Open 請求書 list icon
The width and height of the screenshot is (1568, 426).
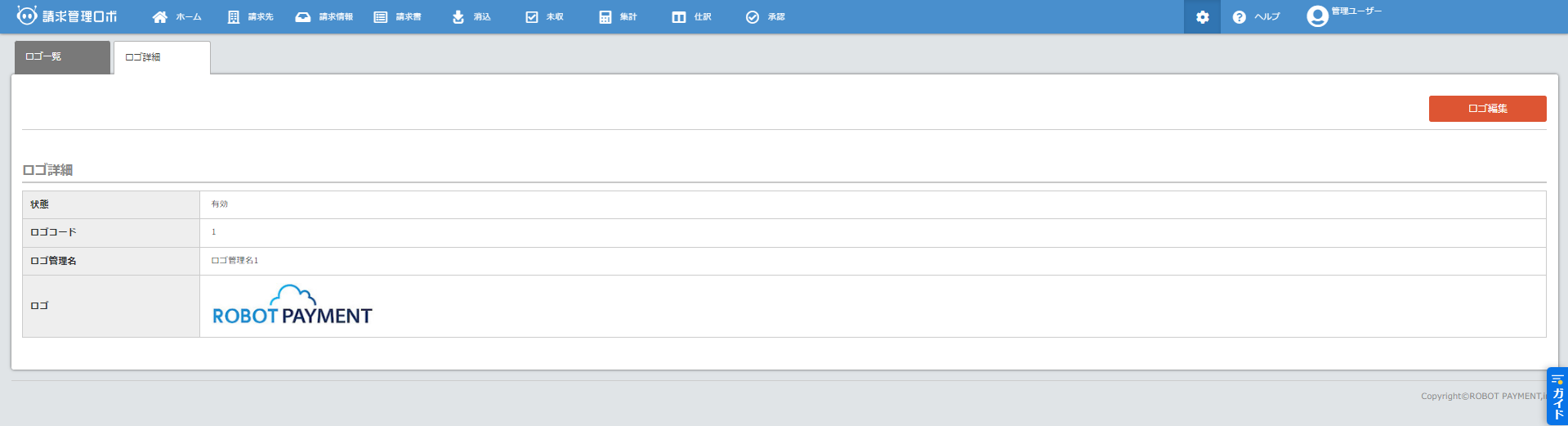381,17
